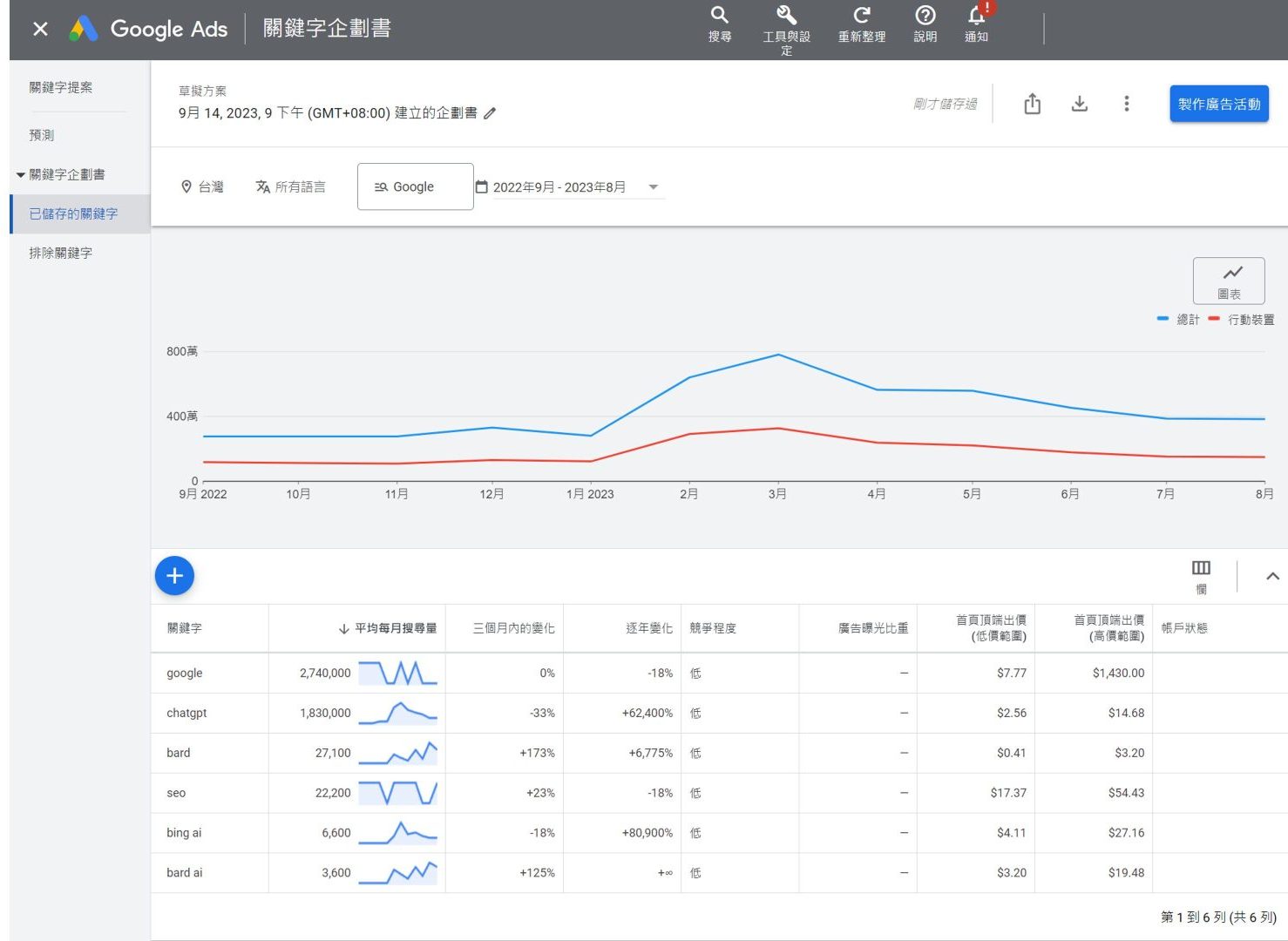Download the keyword plan
This screenshot has width=1288, height=941.
coord(1079,105)
